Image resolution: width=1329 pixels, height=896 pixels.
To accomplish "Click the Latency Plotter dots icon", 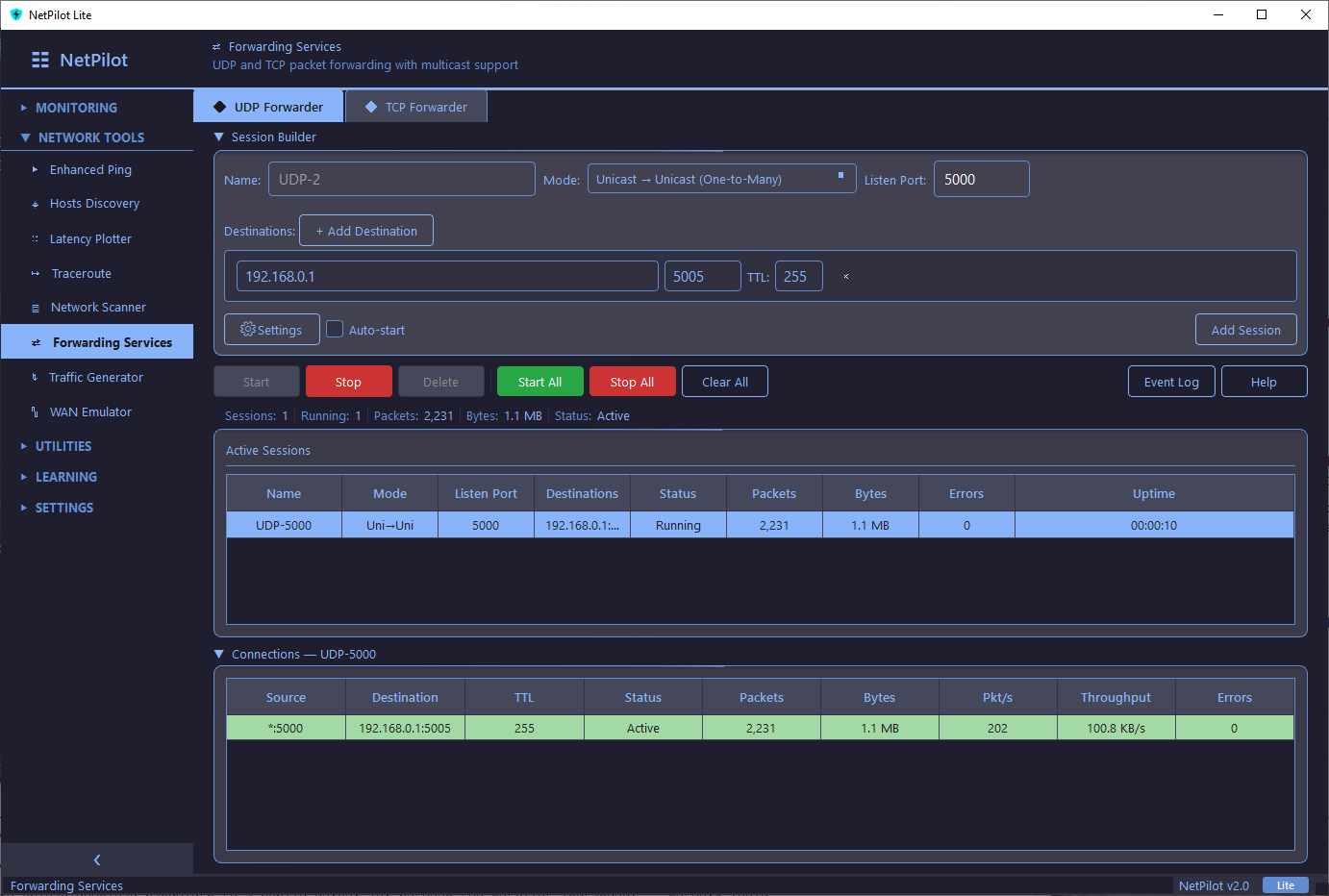I will pos(36,238).
